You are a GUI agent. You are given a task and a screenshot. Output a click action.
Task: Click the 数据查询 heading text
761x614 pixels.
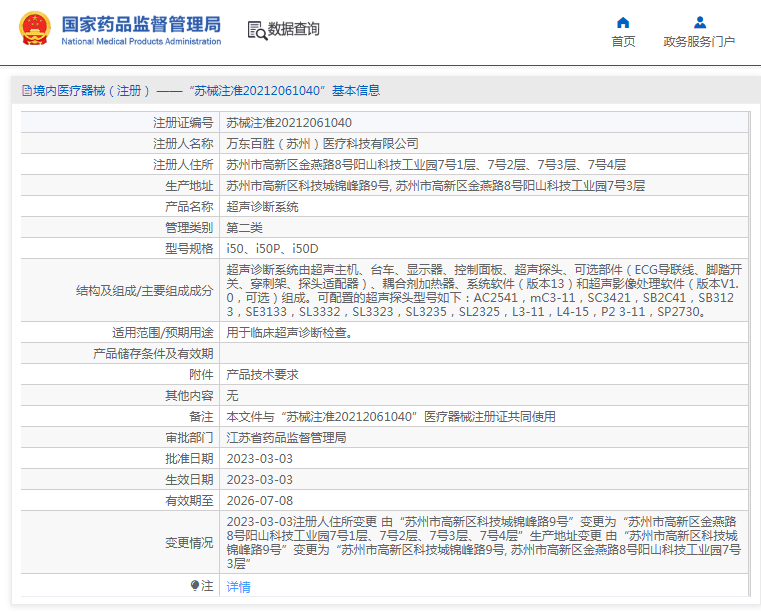click(294, 30)
